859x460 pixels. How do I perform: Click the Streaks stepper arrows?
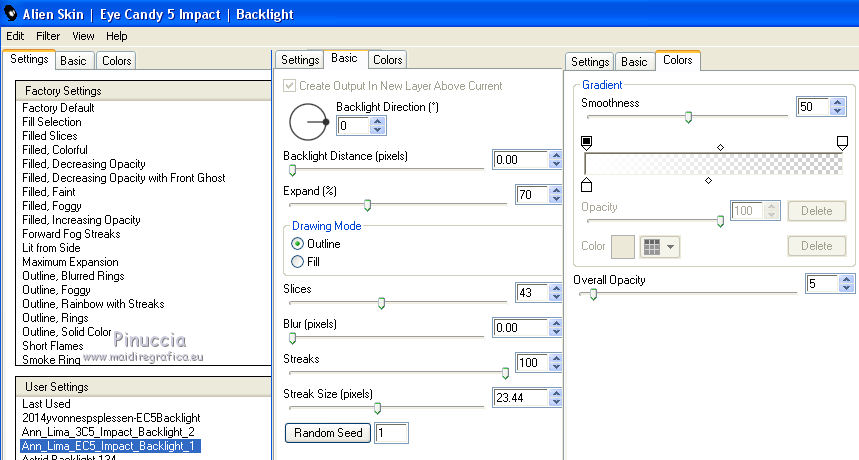click(556, 363)
